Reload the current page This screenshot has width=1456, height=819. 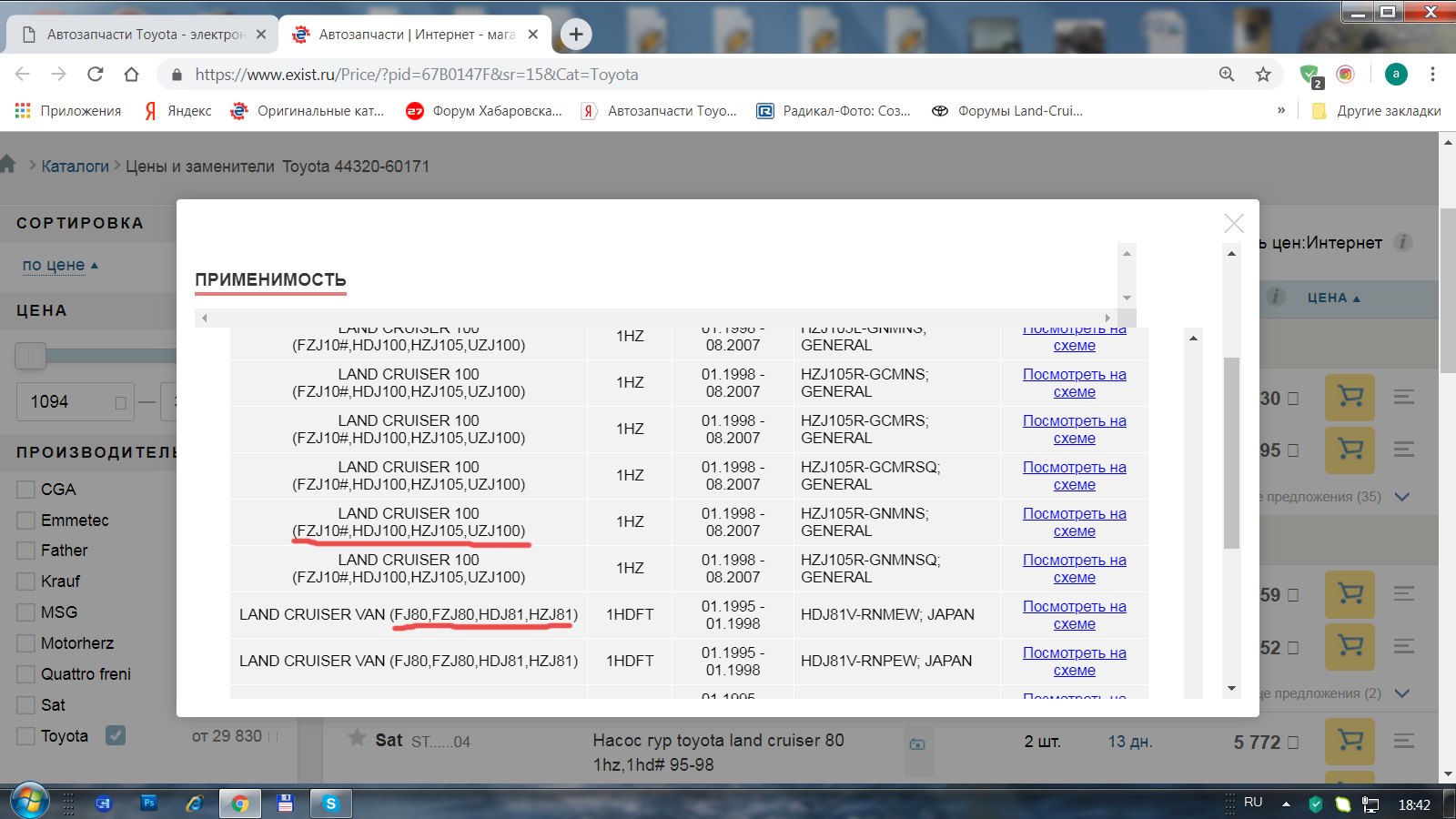coord(96,75)
